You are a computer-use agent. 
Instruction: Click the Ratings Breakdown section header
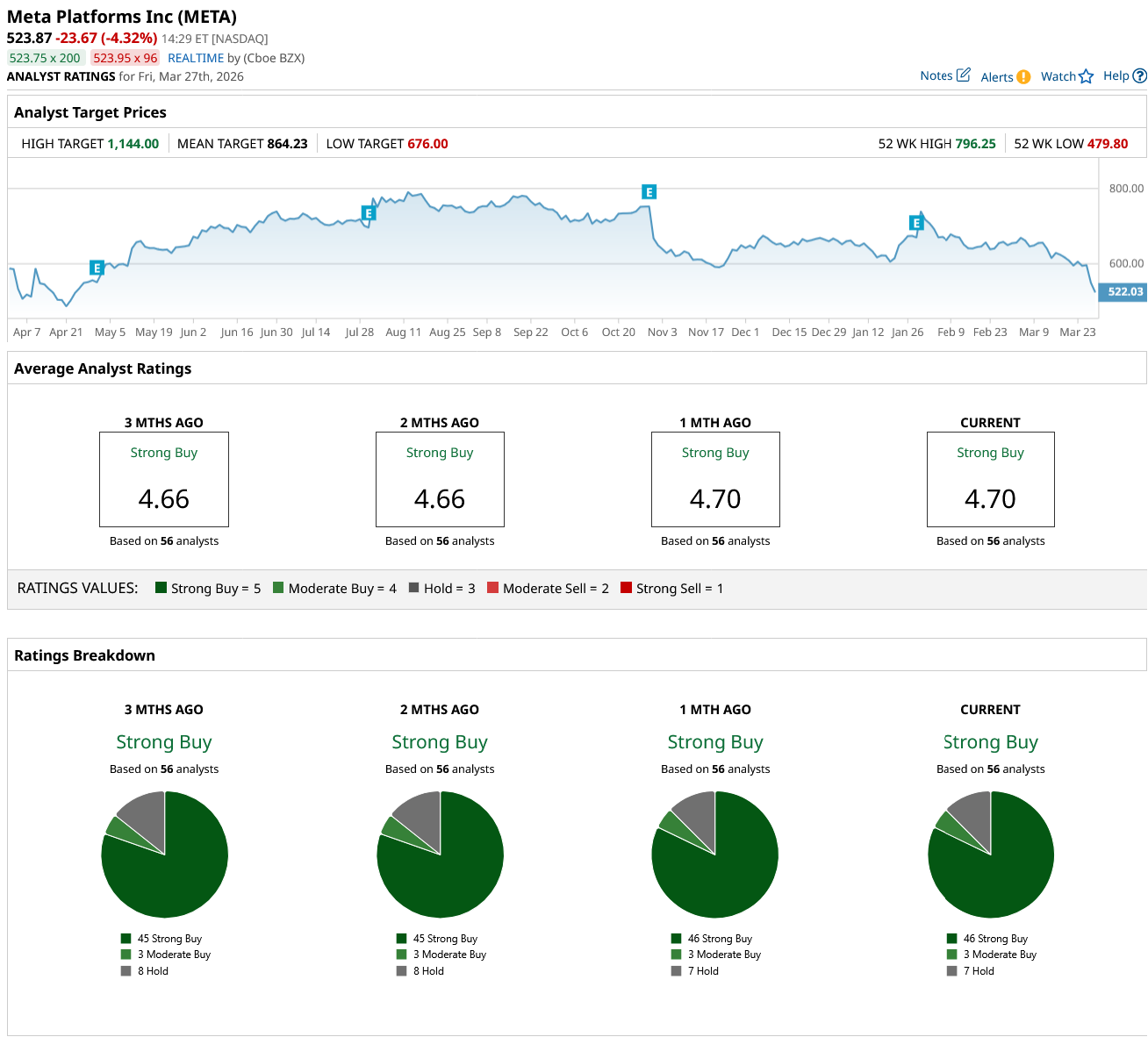point(84,655)
